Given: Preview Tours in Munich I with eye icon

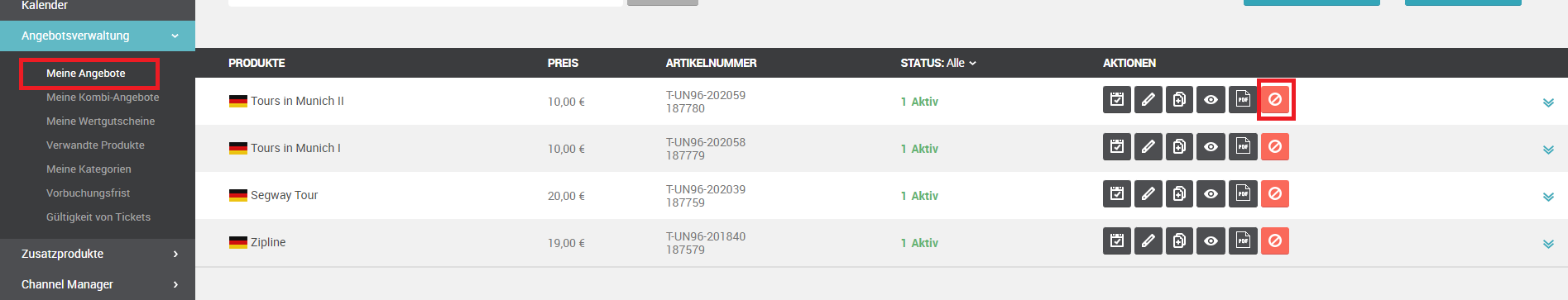Looking at the screenshot, I should (1211, 147).
